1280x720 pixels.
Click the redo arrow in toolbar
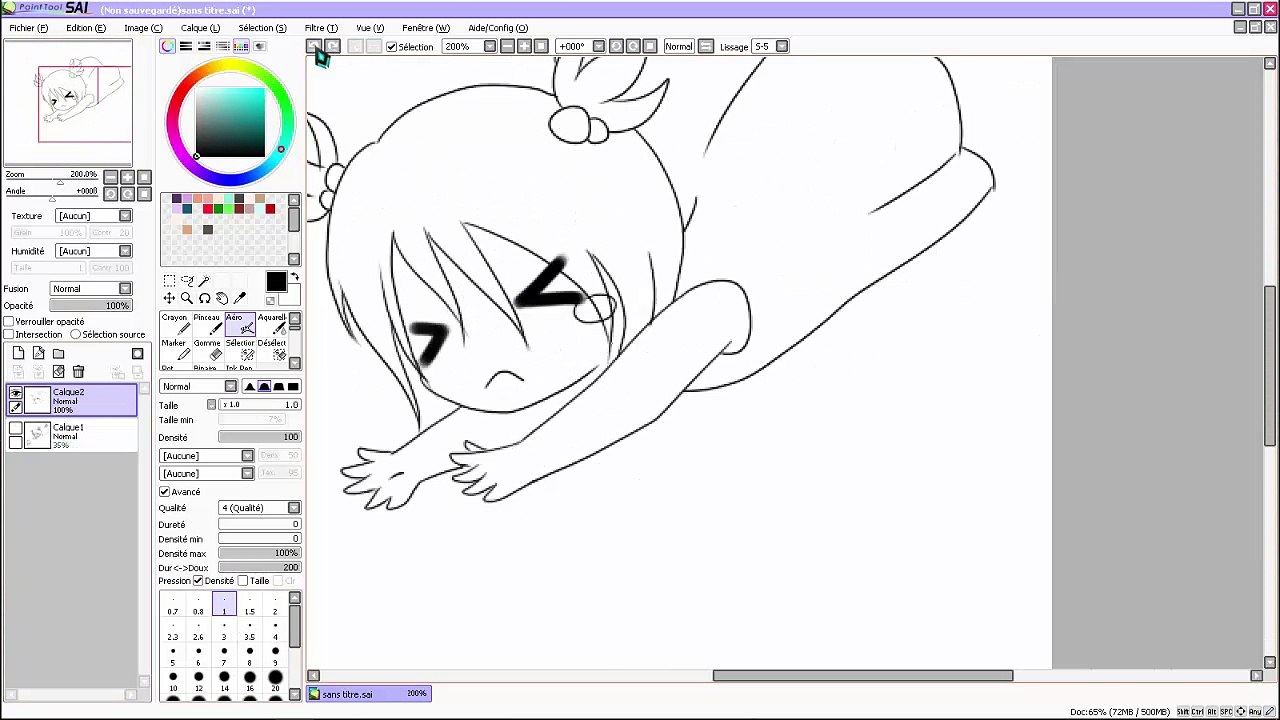[333, 46]
